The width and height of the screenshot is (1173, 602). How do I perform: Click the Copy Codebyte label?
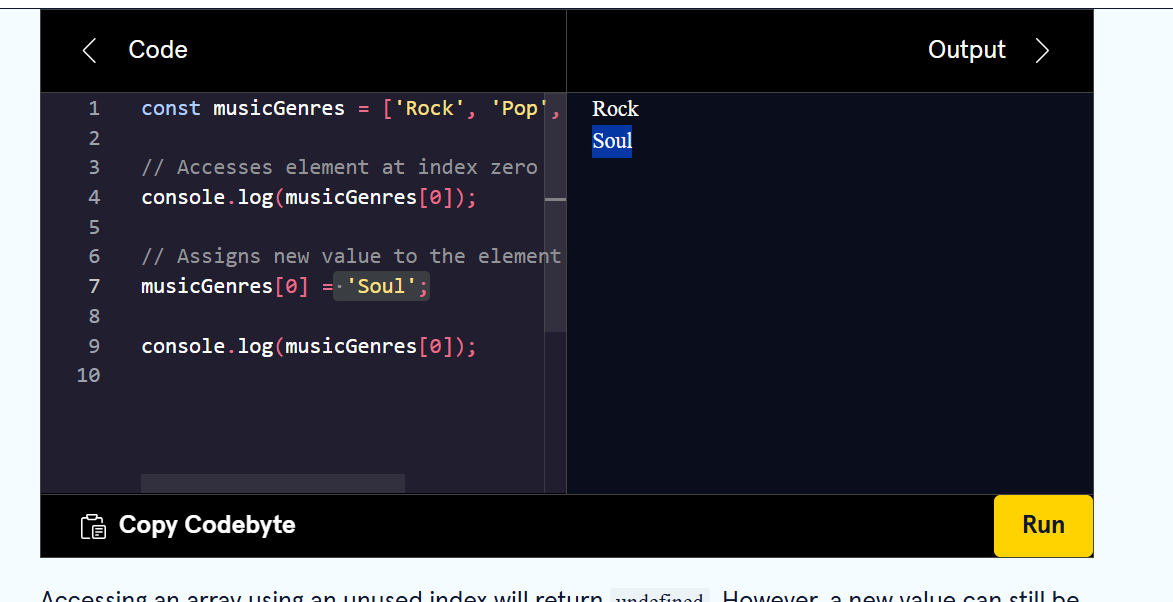tap(207, 525)
